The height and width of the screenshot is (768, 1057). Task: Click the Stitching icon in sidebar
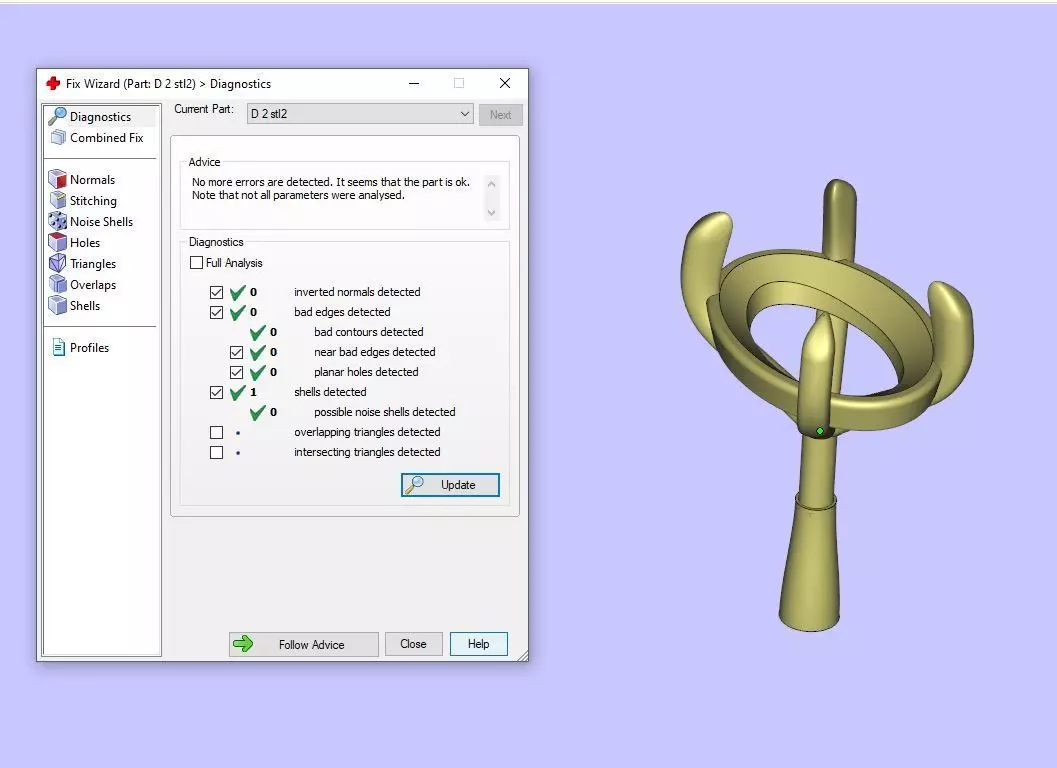[x=58, y=200]
